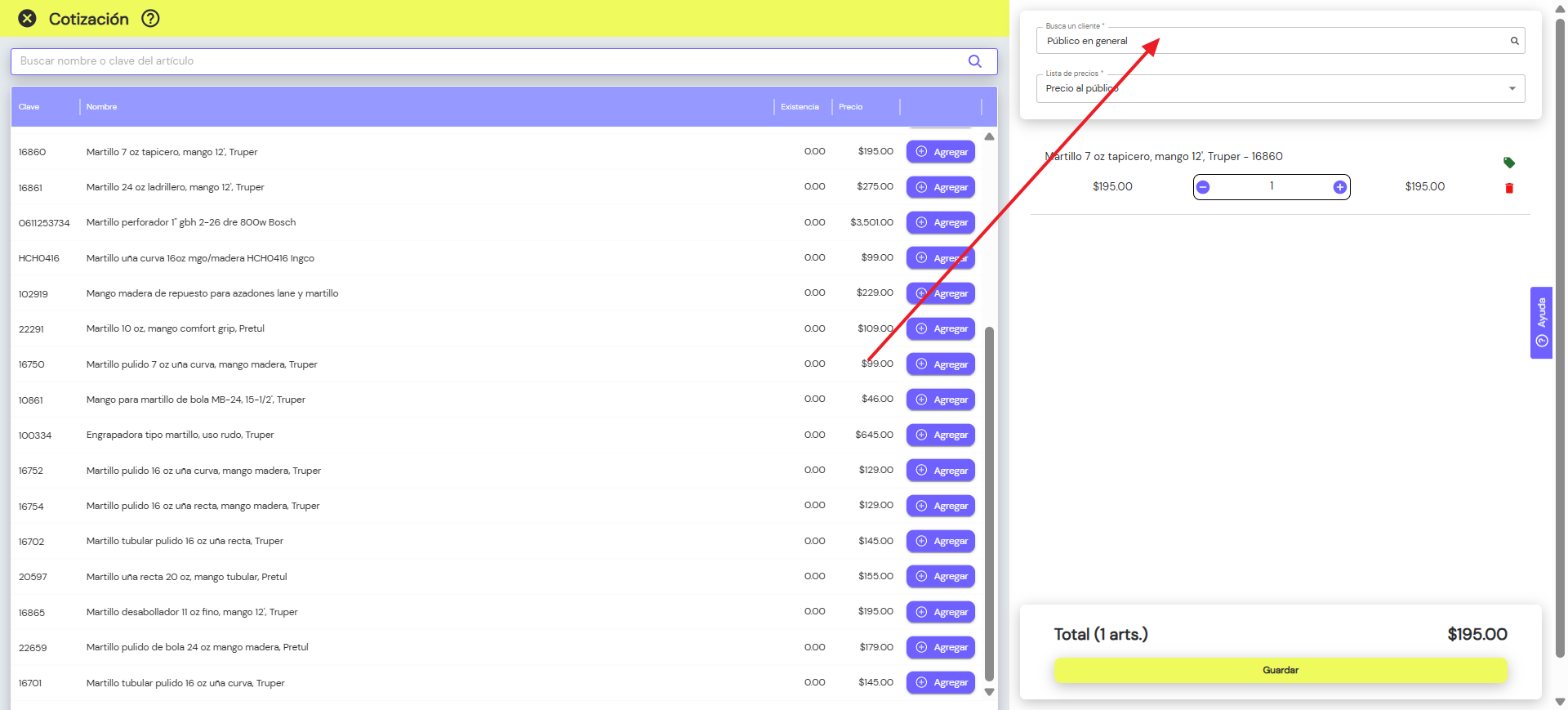
Task: Click the search icon in client field
Action: tap(1514, 41)
